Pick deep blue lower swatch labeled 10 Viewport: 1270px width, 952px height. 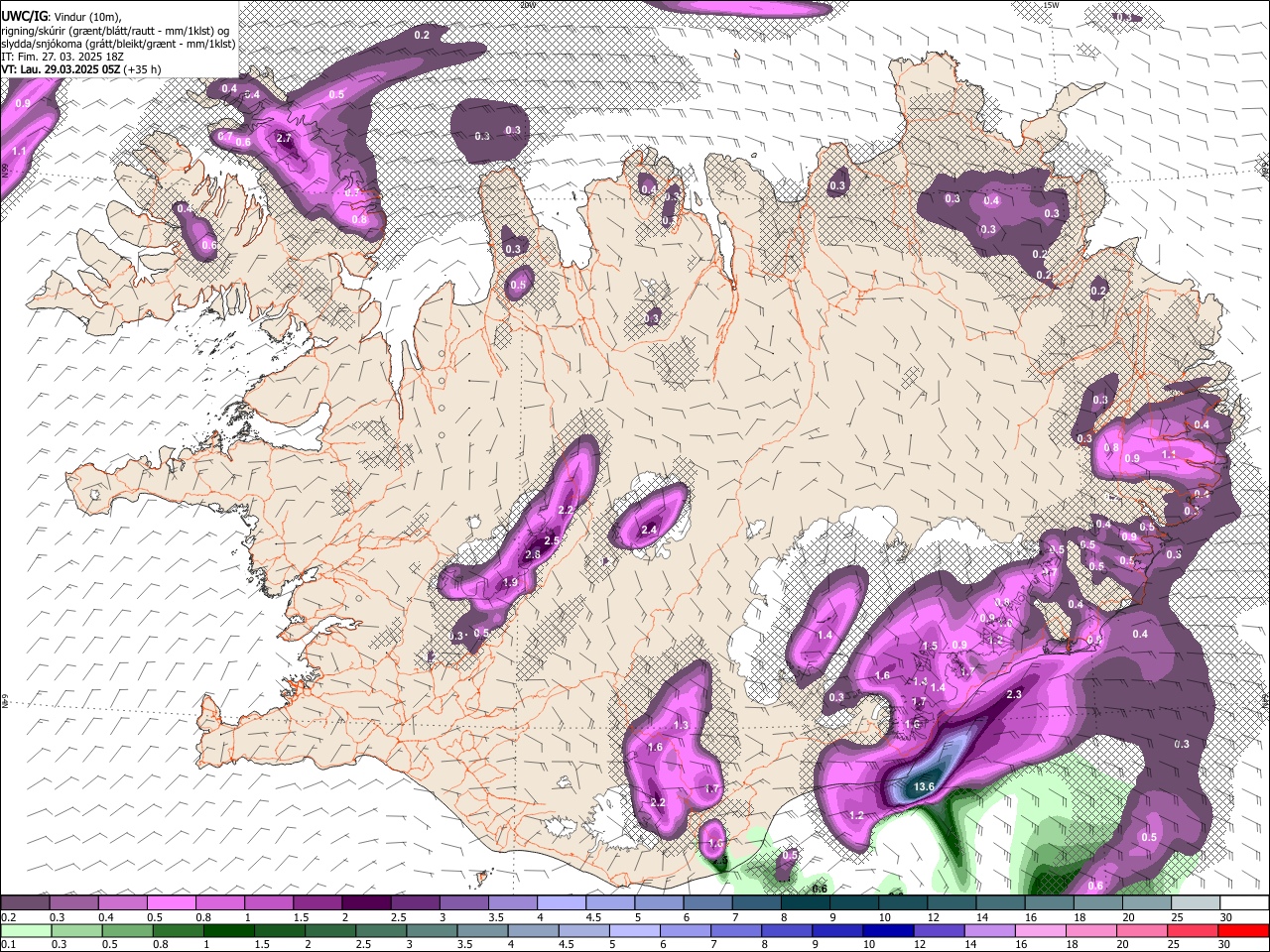coord(886,930)
